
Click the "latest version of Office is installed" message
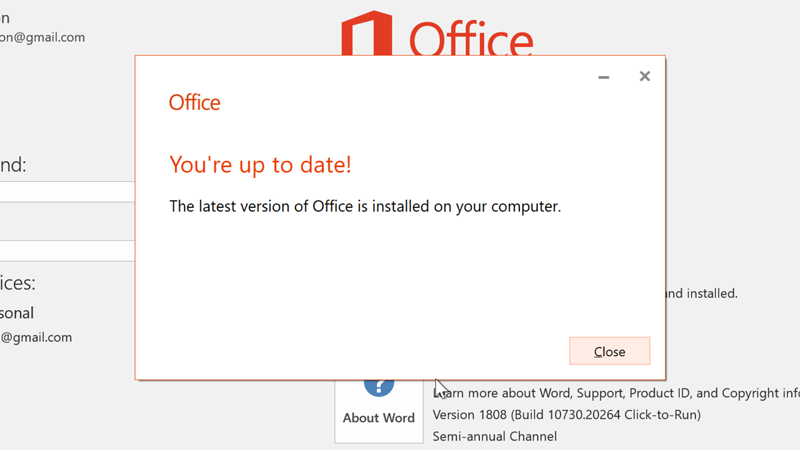click(x=365, y=206)
